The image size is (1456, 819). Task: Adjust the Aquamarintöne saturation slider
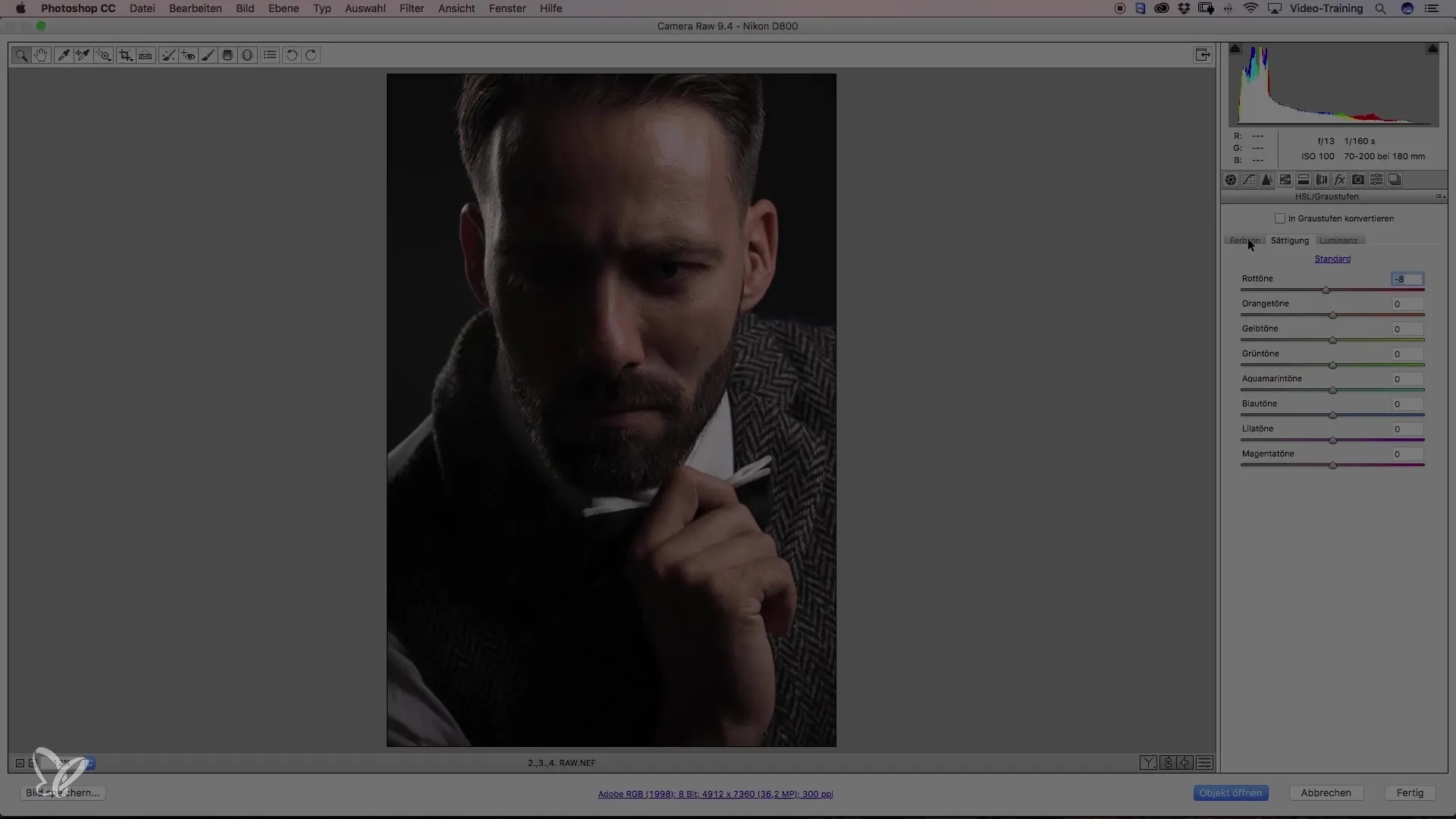click(x=1332, y=391)
